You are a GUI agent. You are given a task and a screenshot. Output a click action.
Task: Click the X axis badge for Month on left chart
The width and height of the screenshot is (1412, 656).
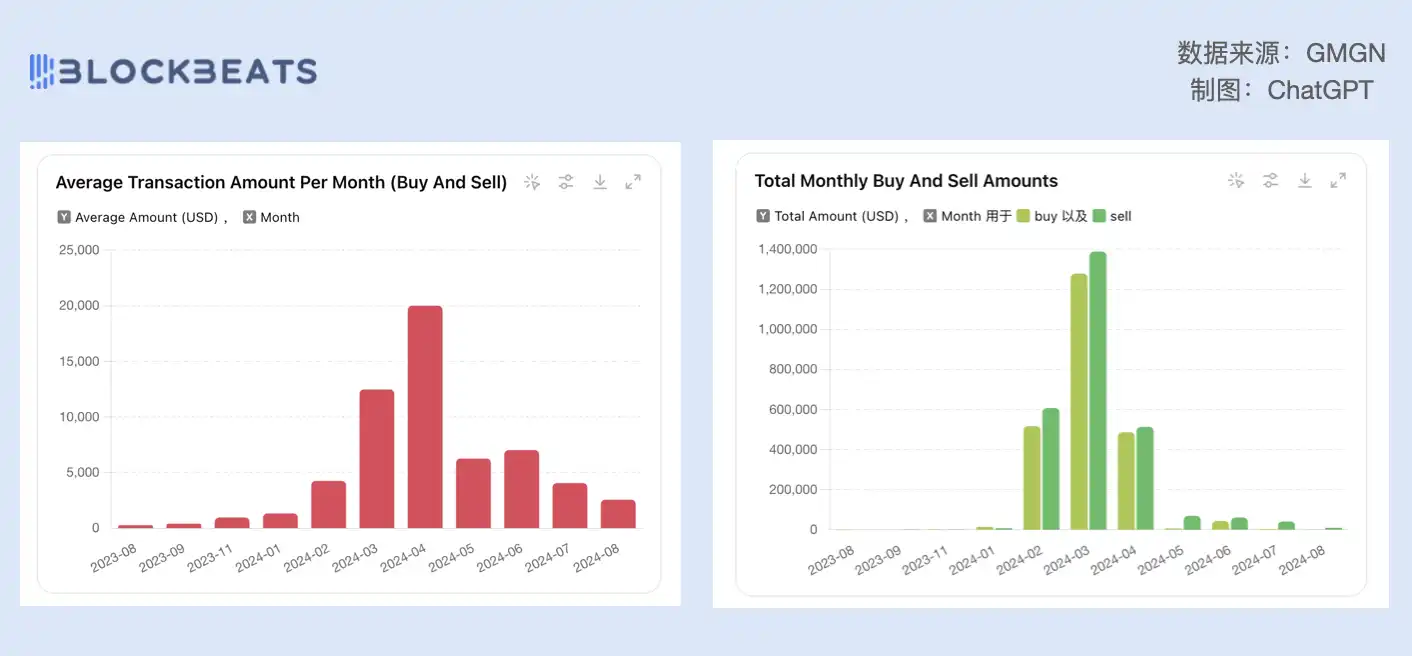(250, 217)
